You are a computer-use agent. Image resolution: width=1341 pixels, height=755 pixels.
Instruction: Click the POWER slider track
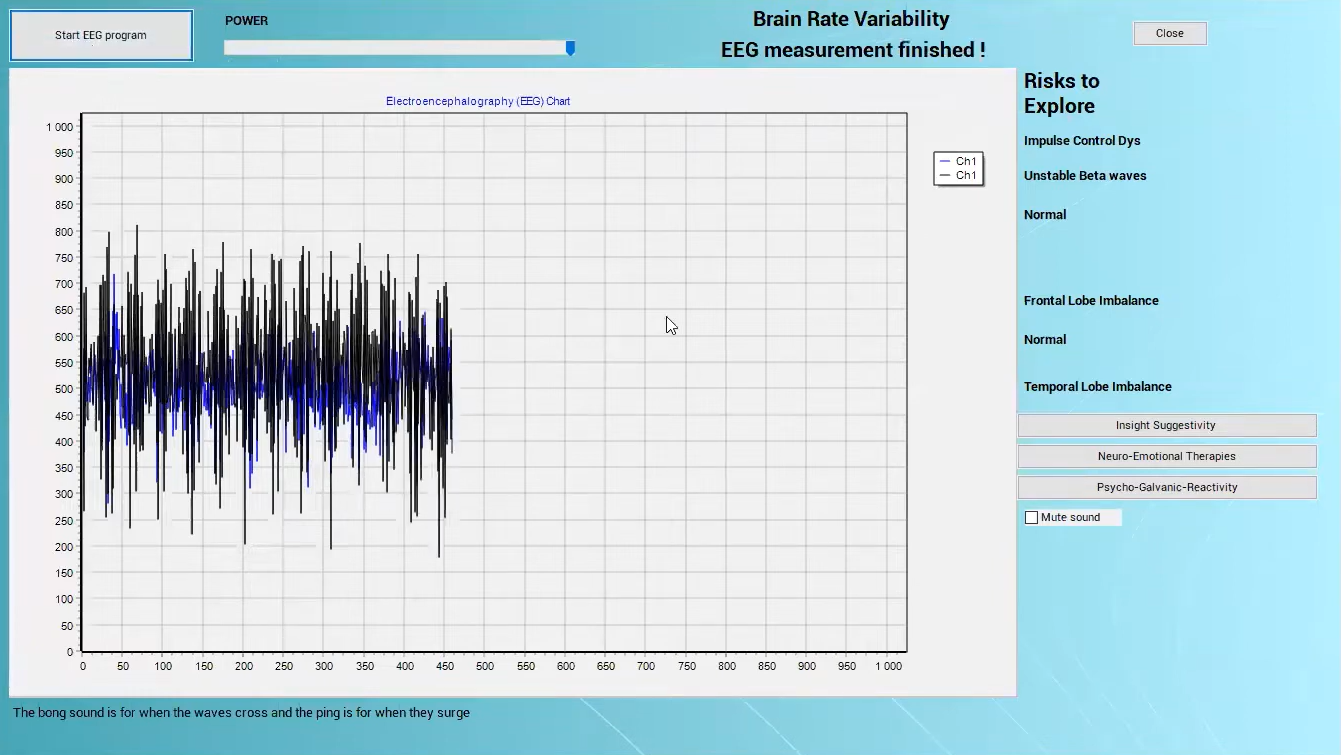coord(399,48)
